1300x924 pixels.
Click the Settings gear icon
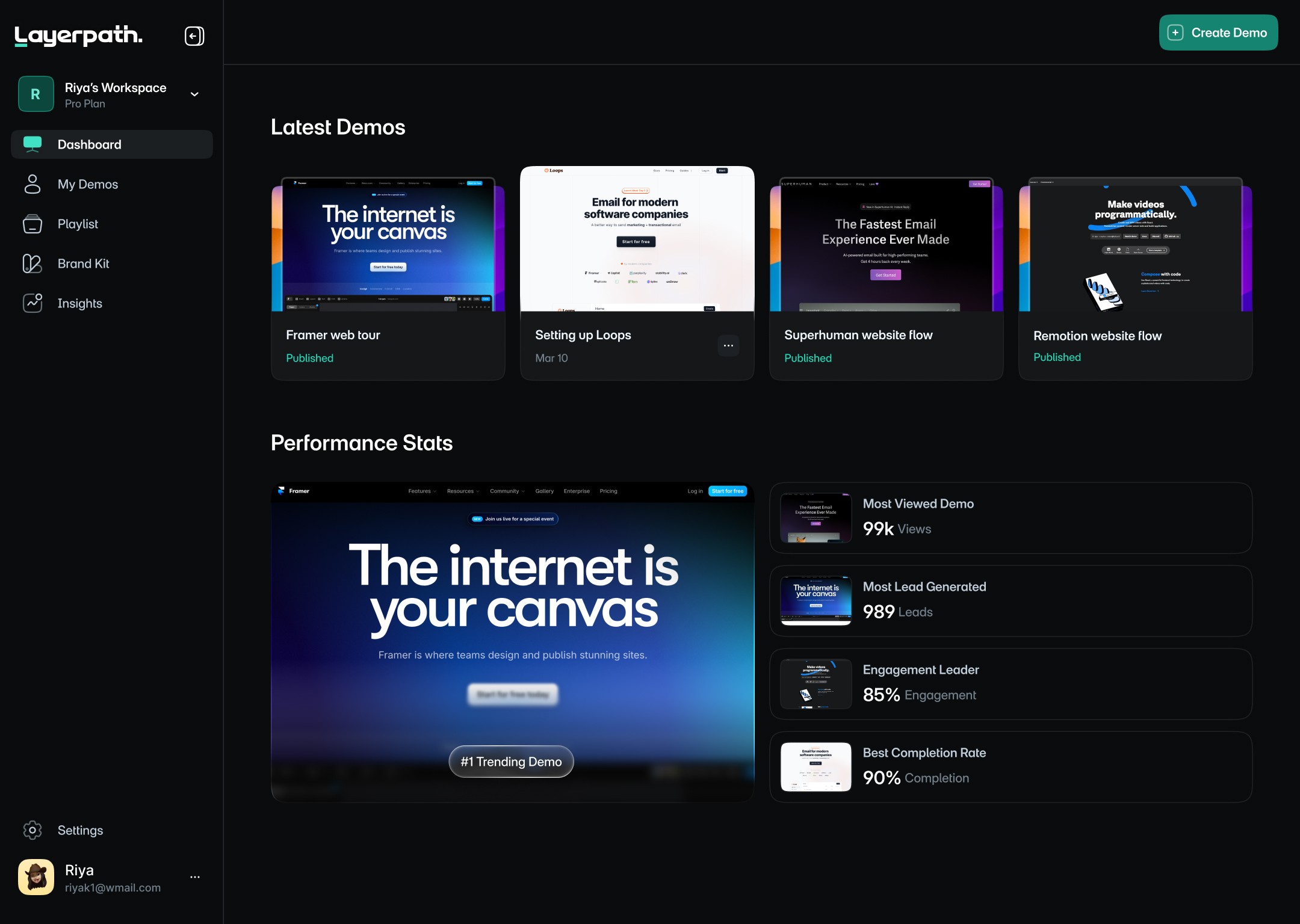(x=32, y=830)
